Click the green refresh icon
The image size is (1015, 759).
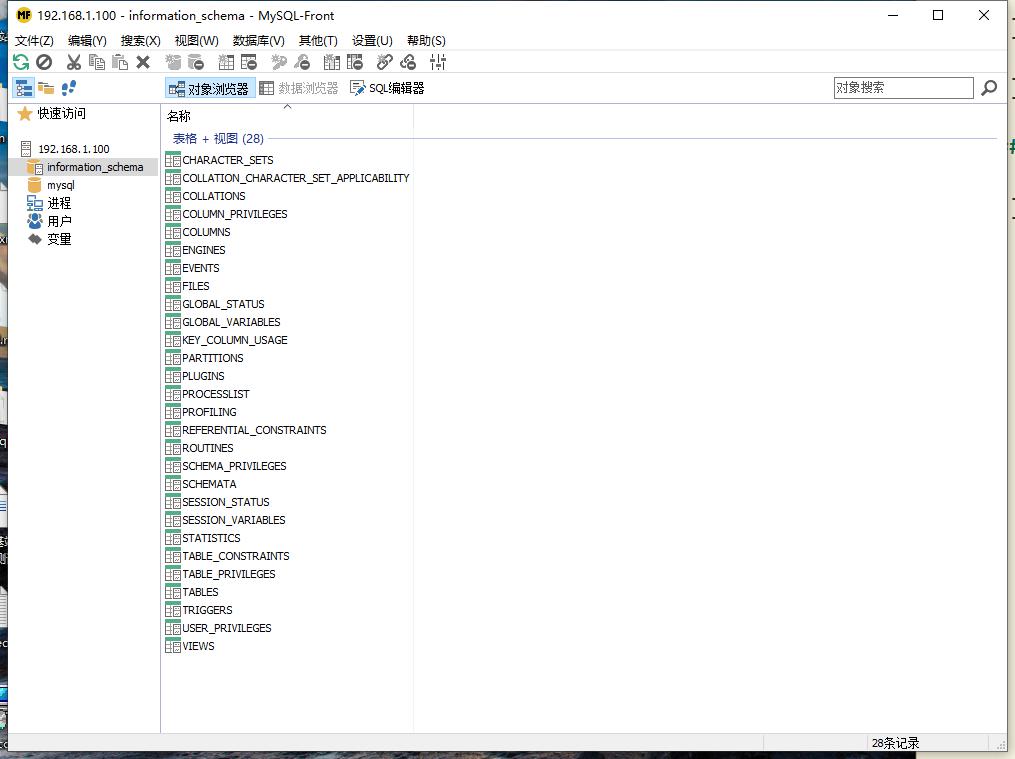click(21, 62)
